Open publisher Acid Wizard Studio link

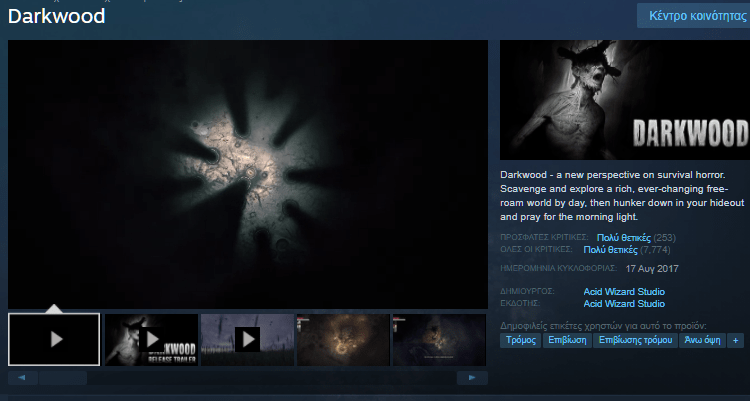click(x=624, y=304)
